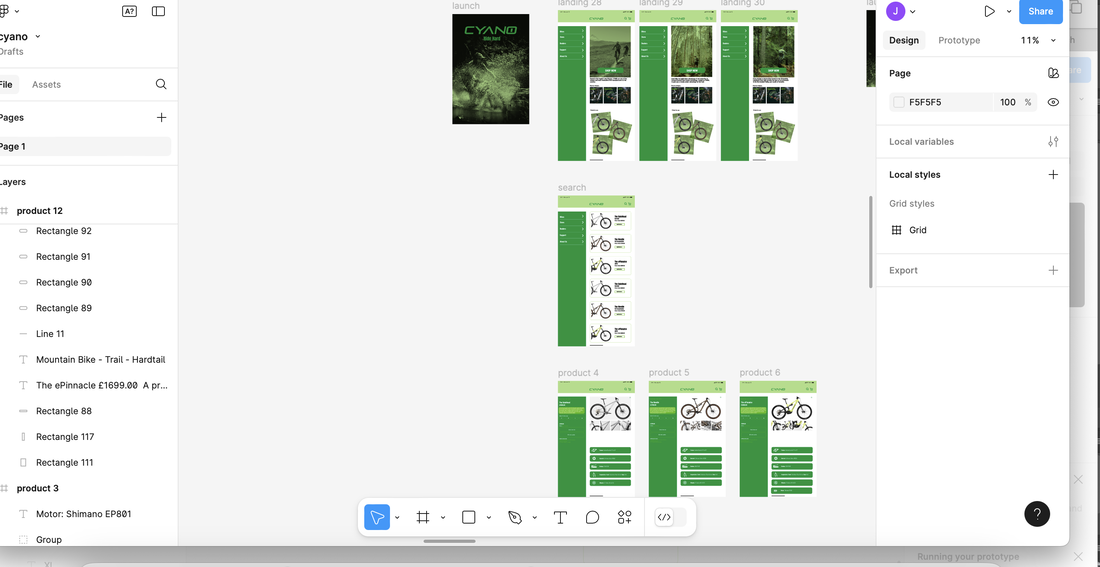This screenshot has height=567, width=1100.
Task: Select the ePinnacle £1699.00 text layer
Action: click(102, 385)
